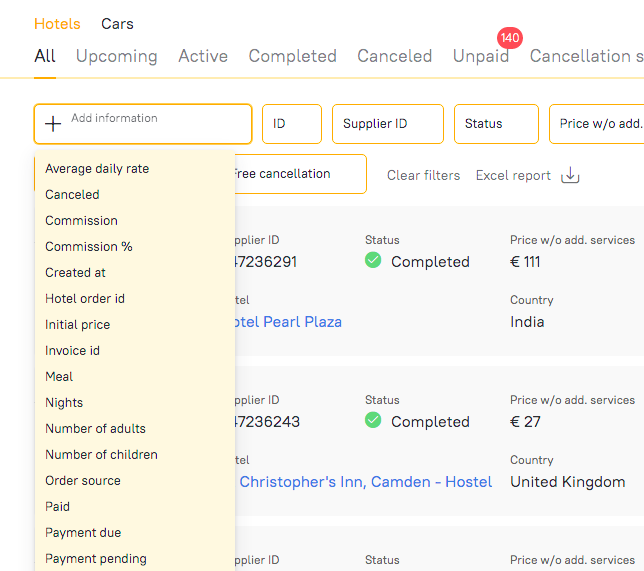Click the 140 unpaid badge

510,38
